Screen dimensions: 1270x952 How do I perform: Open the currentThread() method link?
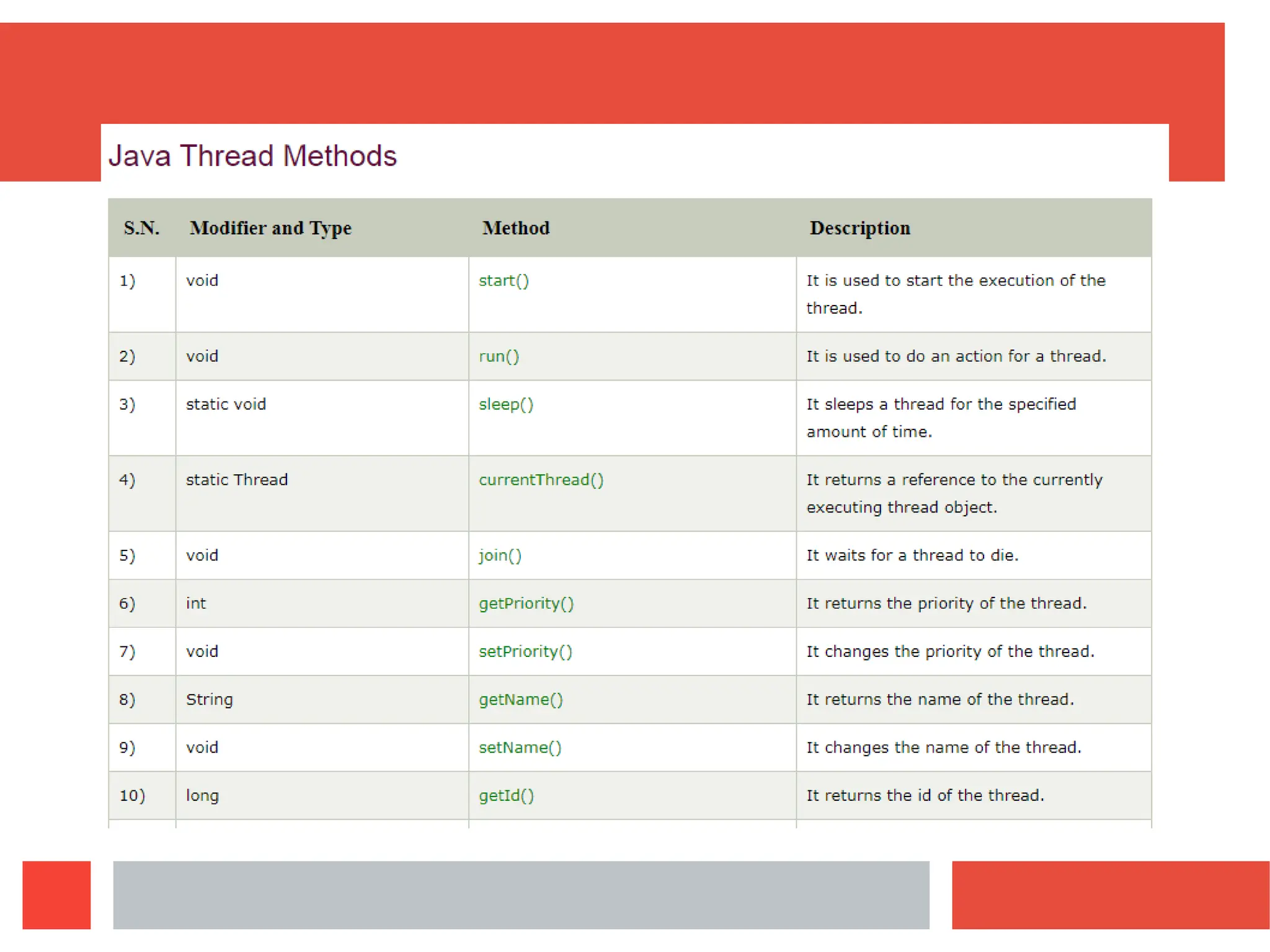541,480
